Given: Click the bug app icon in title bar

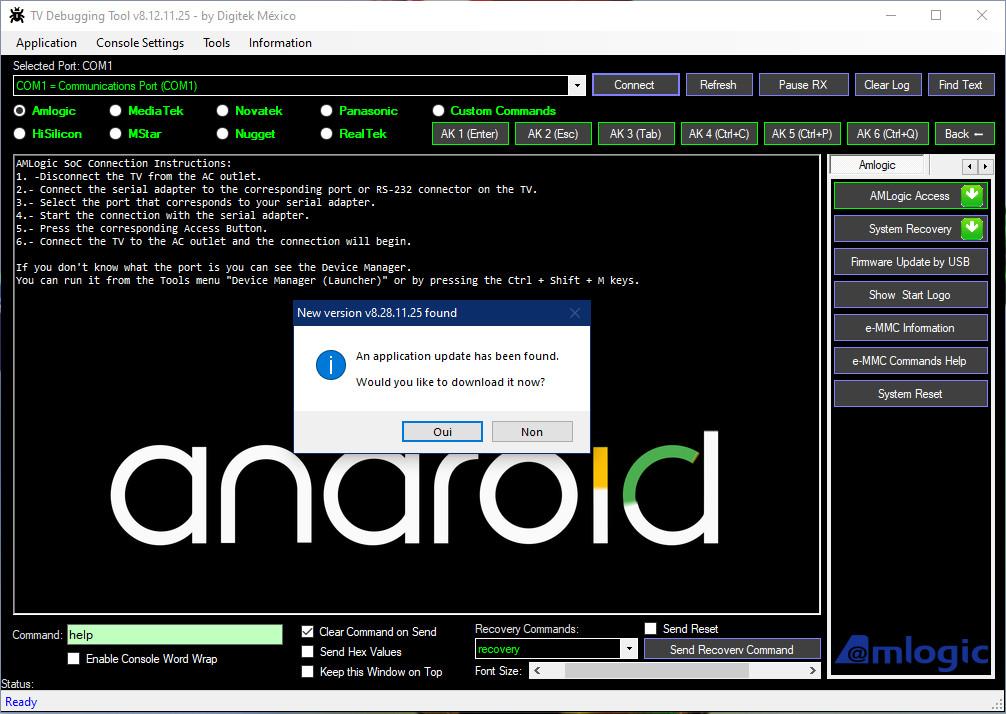Looking at the screenshot, I should (x=17, y=15).
